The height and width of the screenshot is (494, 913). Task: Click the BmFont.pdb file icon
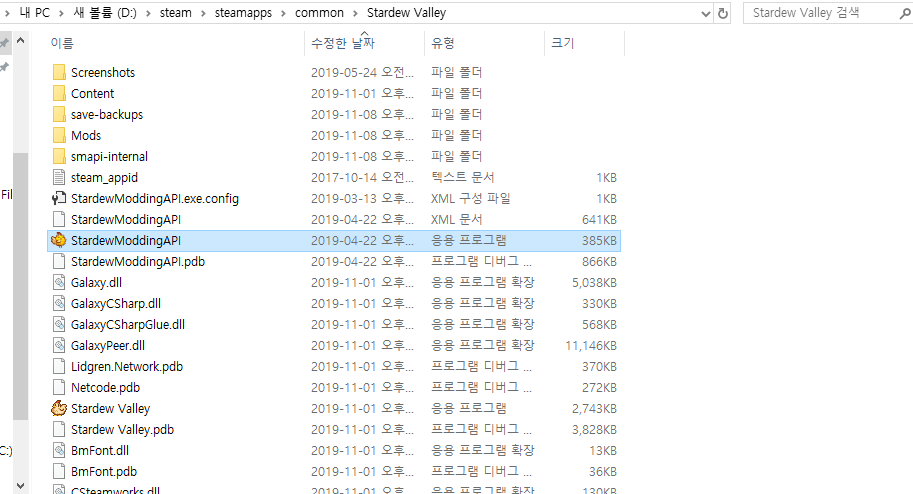pyautogui.click(x=59, y=471)
